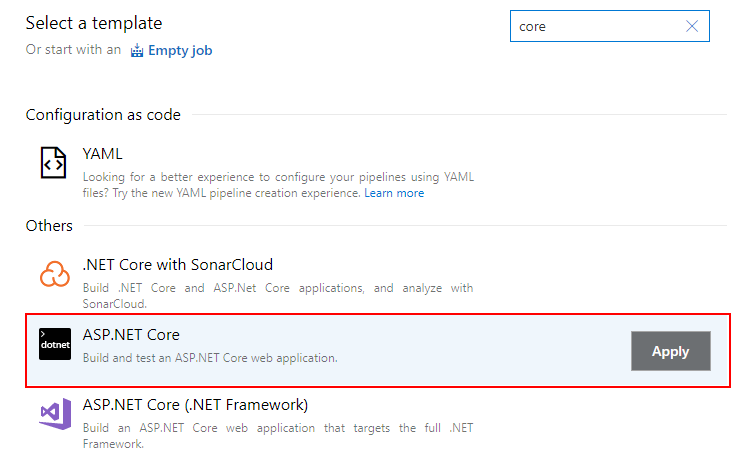The height and width of the screenshot is (471, 748).
Task: Click the Select a template heading
Action: pyautogui.click(x=94, y=23)
